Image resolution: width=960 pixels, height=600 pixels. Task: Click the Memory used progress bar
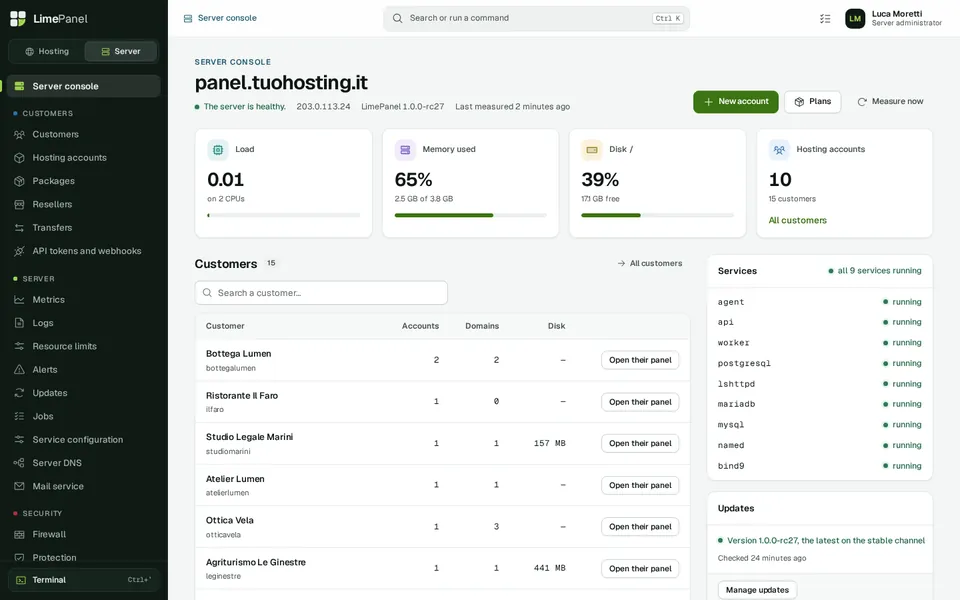470,216
